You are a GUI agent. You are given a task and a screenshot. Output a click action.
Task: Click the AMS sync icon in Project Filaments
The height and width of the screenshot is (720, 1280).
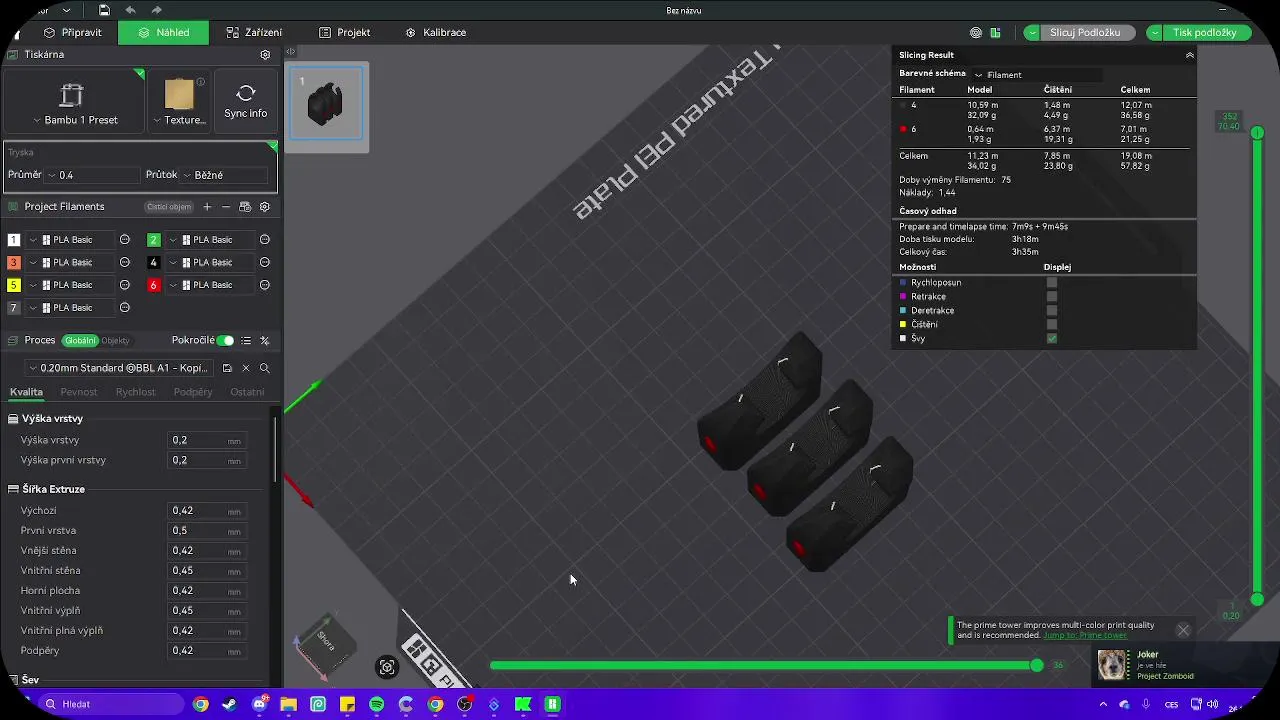pos(245,207)
